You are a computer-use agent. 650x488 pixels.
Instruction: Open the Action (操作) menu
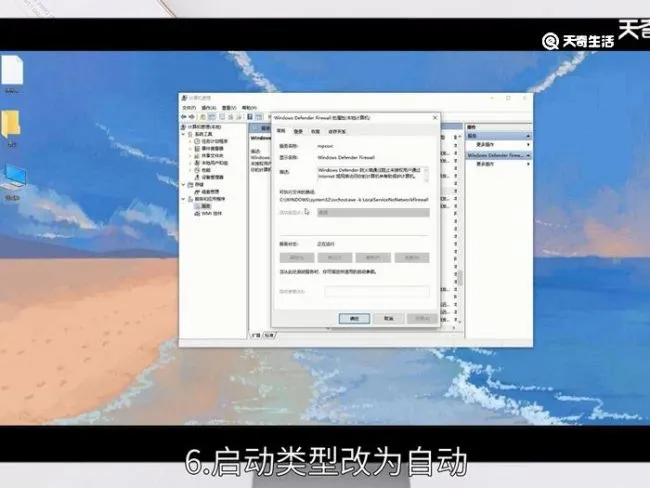tap(209, 108)
